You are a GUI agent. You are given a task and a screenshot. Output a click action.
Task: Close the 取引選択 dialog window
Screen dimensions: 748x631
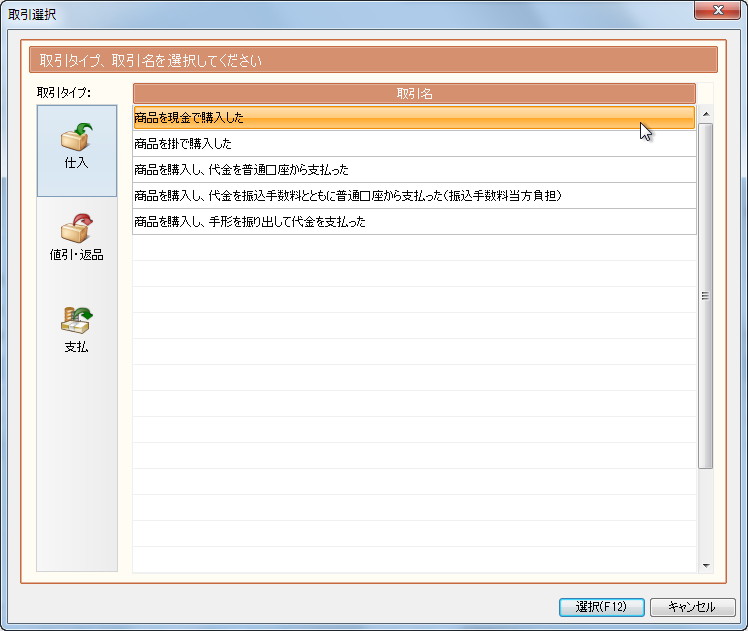(x=717, y=10)
